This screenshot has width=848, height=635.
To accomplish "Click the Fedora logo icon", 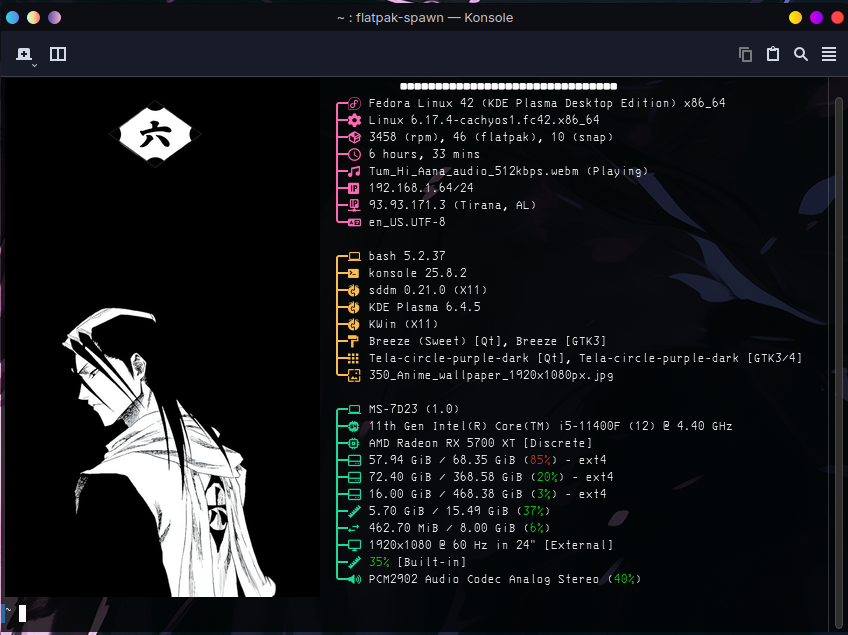I will [x=354, y=103].
